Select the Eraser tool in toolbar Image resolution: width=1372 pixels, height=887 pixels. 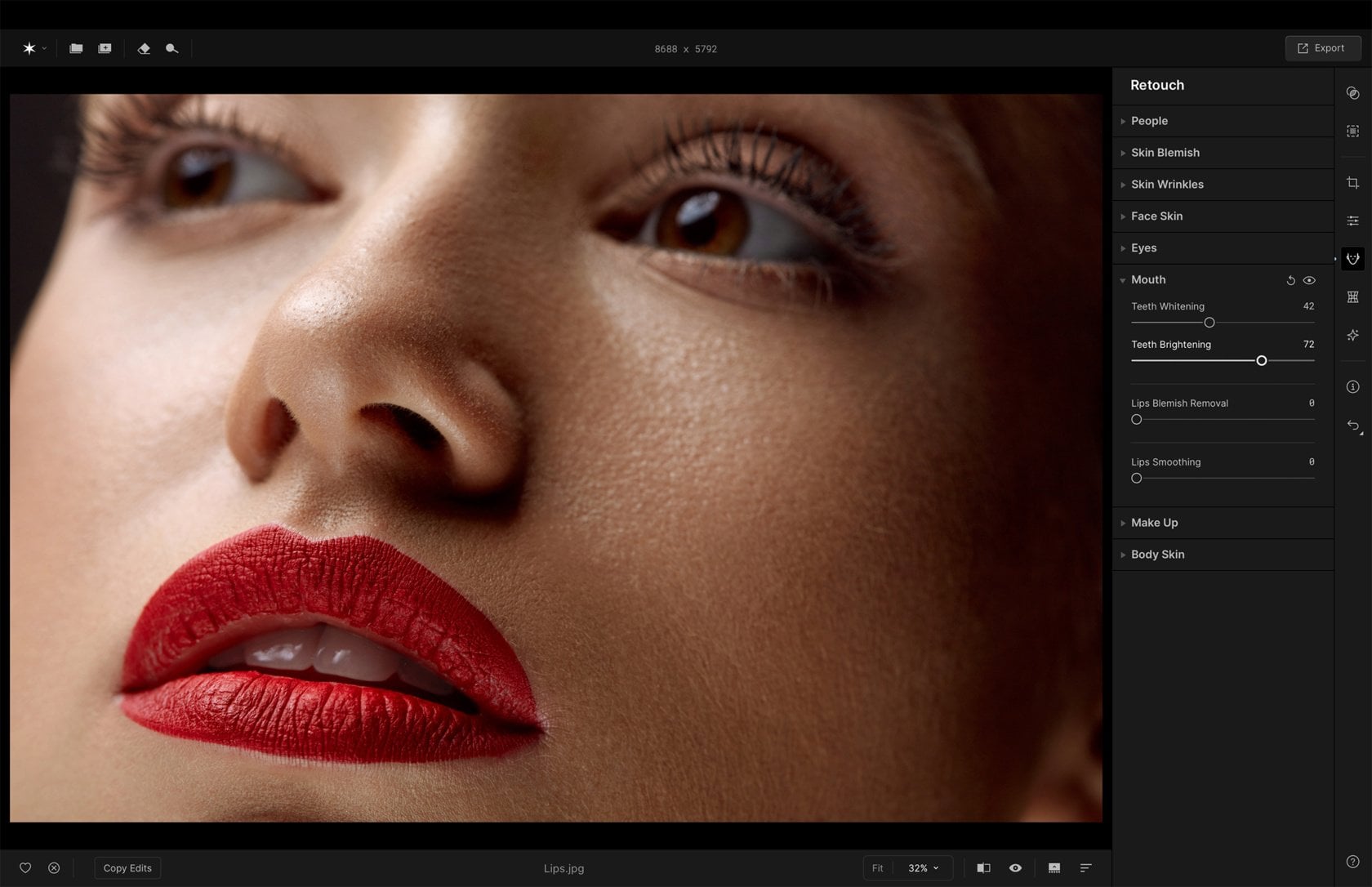[144, 49]
